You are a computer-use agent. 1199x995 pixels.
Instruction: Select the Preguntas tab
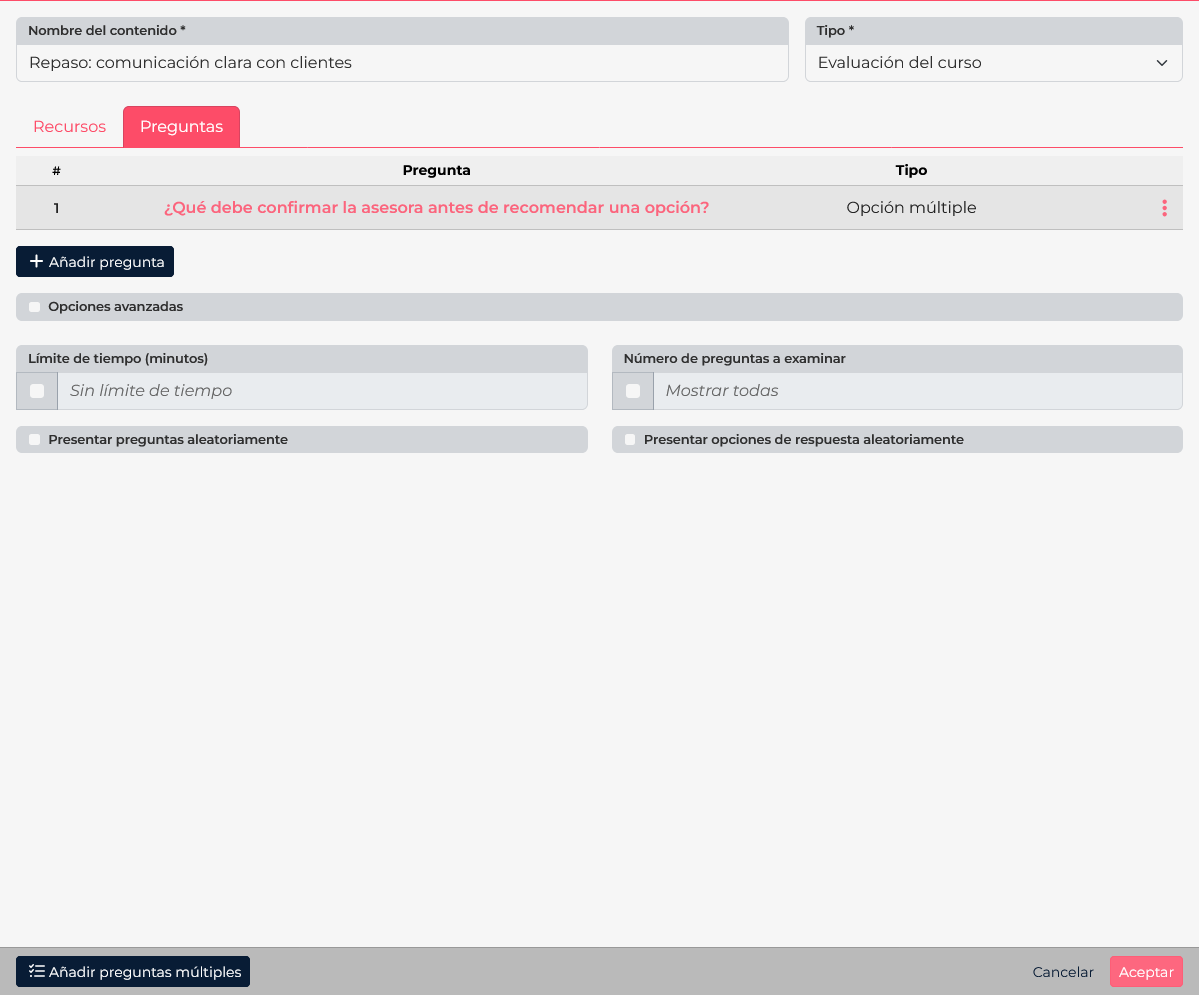(181, 127)
